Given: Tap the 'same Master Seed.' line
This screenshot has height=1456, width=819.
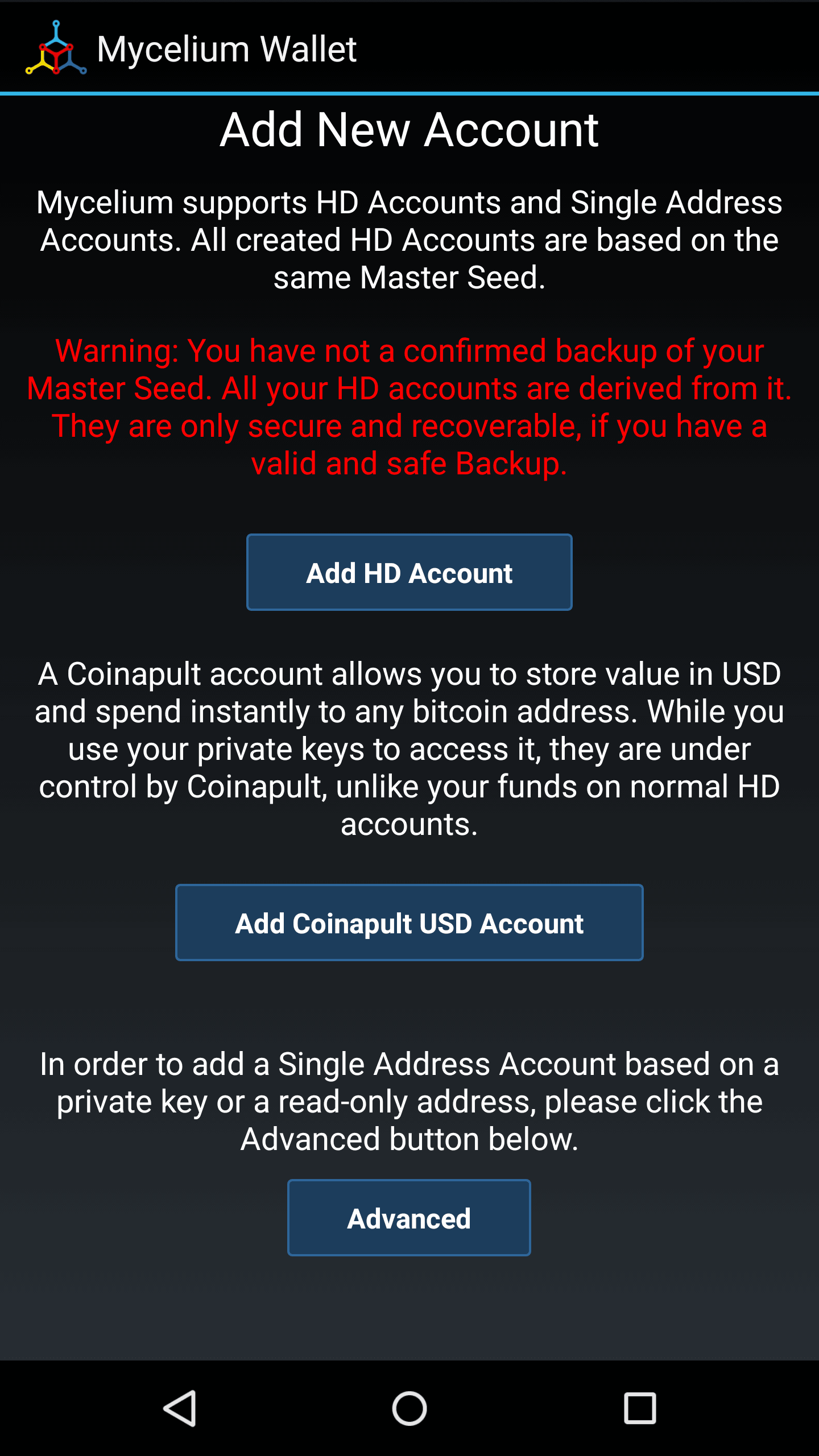Looking at the screenshot, I should click(409, 278).
